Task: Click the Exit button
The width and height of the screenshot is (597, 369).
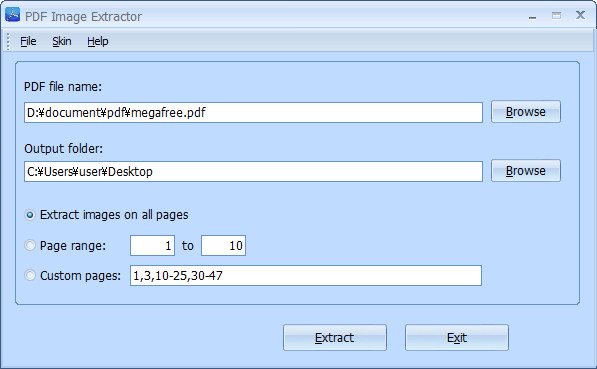Action: click(457, 337)
